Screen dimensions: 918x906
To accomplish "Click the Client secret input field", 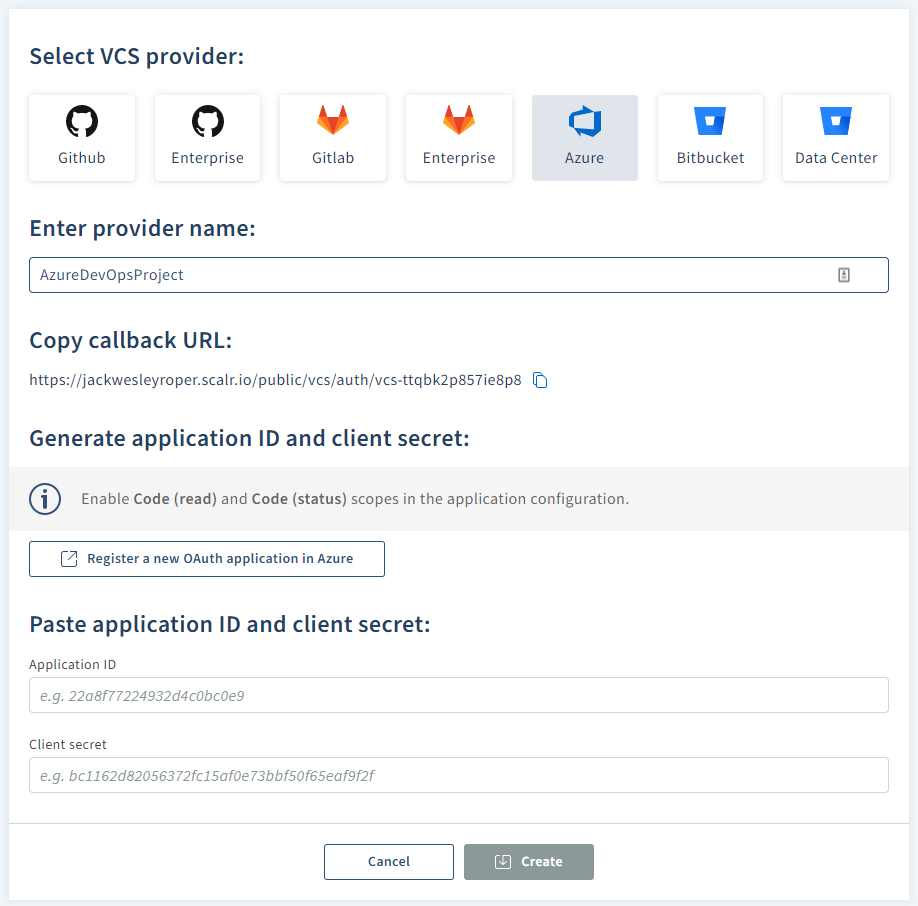I will (458, 774).
